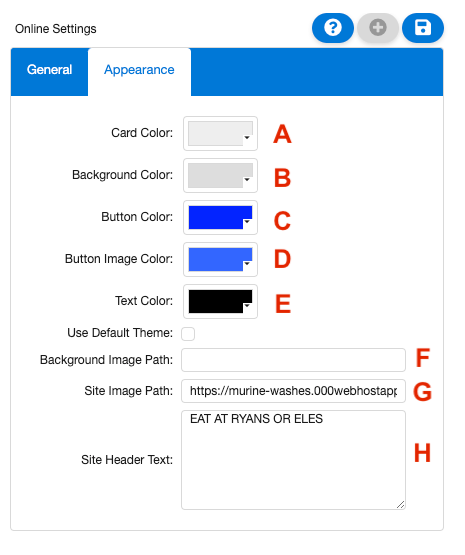Select the Appearance tab
Screen dimensions: 465x555
click(x=139, y=72)
